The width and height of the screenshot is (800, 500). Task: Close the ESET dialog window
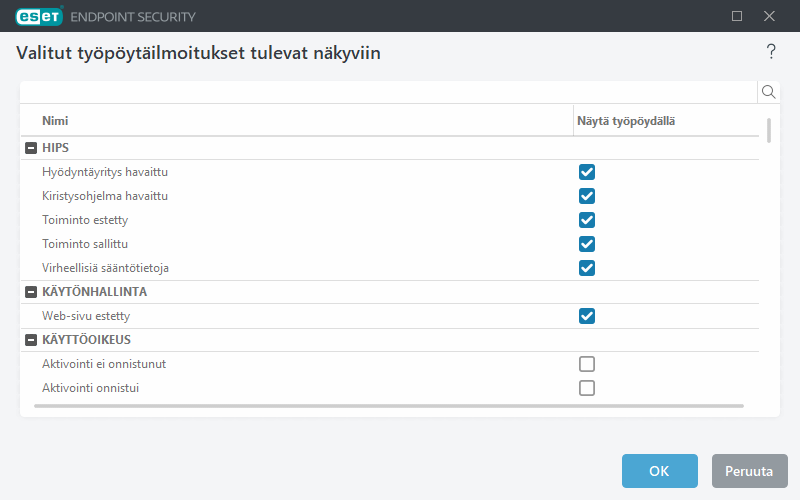coord(769,16)
